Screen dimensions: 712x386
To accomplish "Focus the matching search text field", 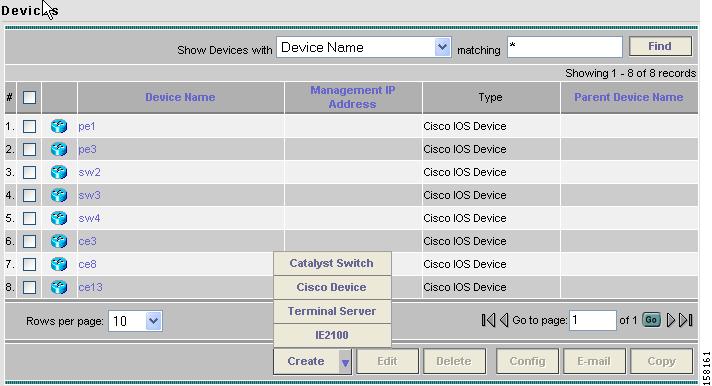I will tap(564, 47).
